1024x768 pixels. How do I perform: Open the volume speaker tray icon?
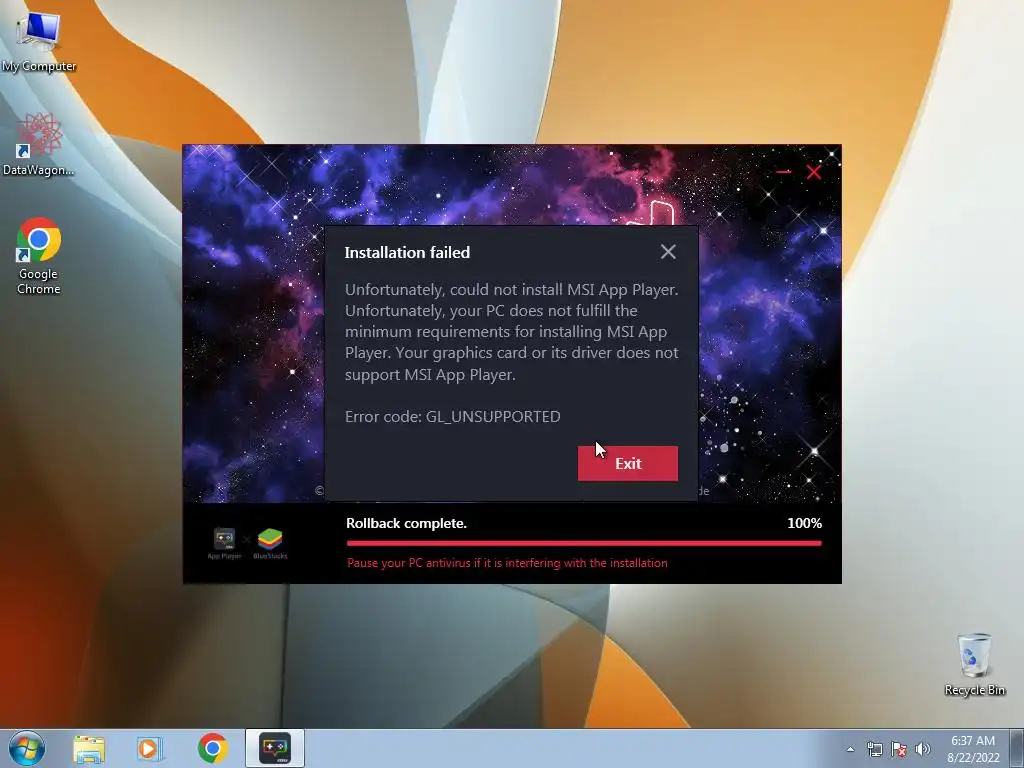tap(923, 749)
